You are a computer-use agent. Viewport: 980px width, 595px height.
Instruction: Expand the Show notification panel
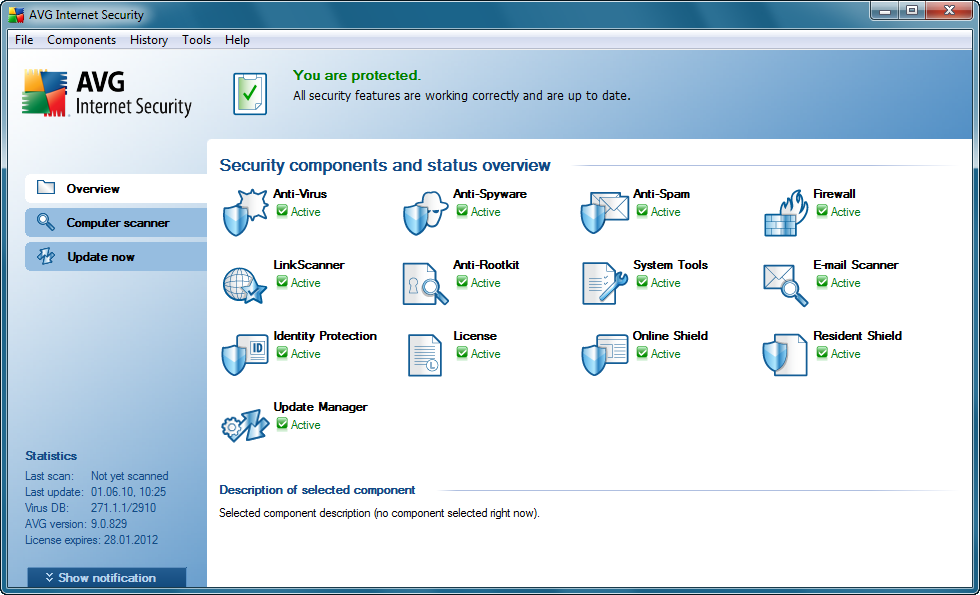(106, 578)
